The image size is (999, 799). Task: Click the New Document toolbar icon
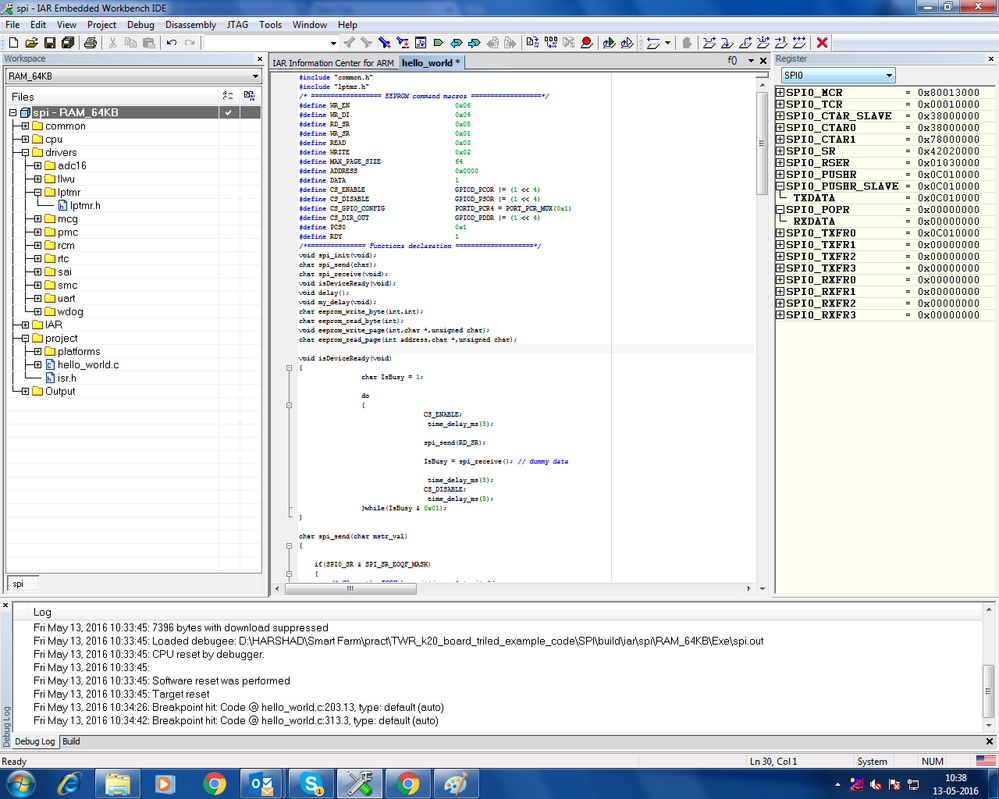pyautogui.click(x=13, y=43)
